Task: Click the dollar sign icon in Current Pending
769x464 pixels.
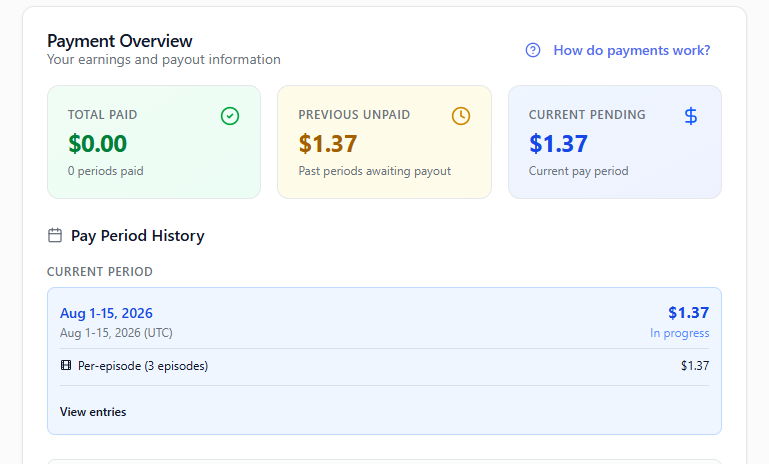Action: coord(691,116)
